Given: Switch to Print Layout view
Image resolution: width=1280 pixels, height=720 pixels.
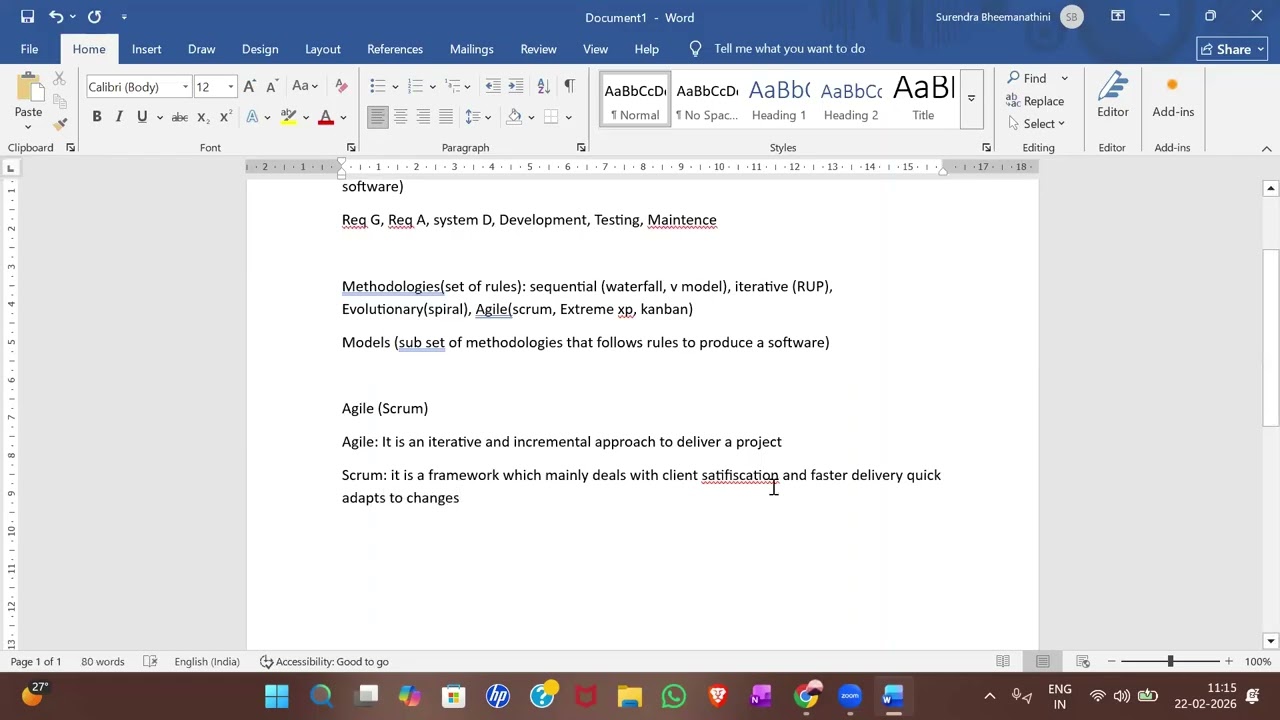Looking at the screenshot, I should pyautogui.click(x=1042, y=661).
